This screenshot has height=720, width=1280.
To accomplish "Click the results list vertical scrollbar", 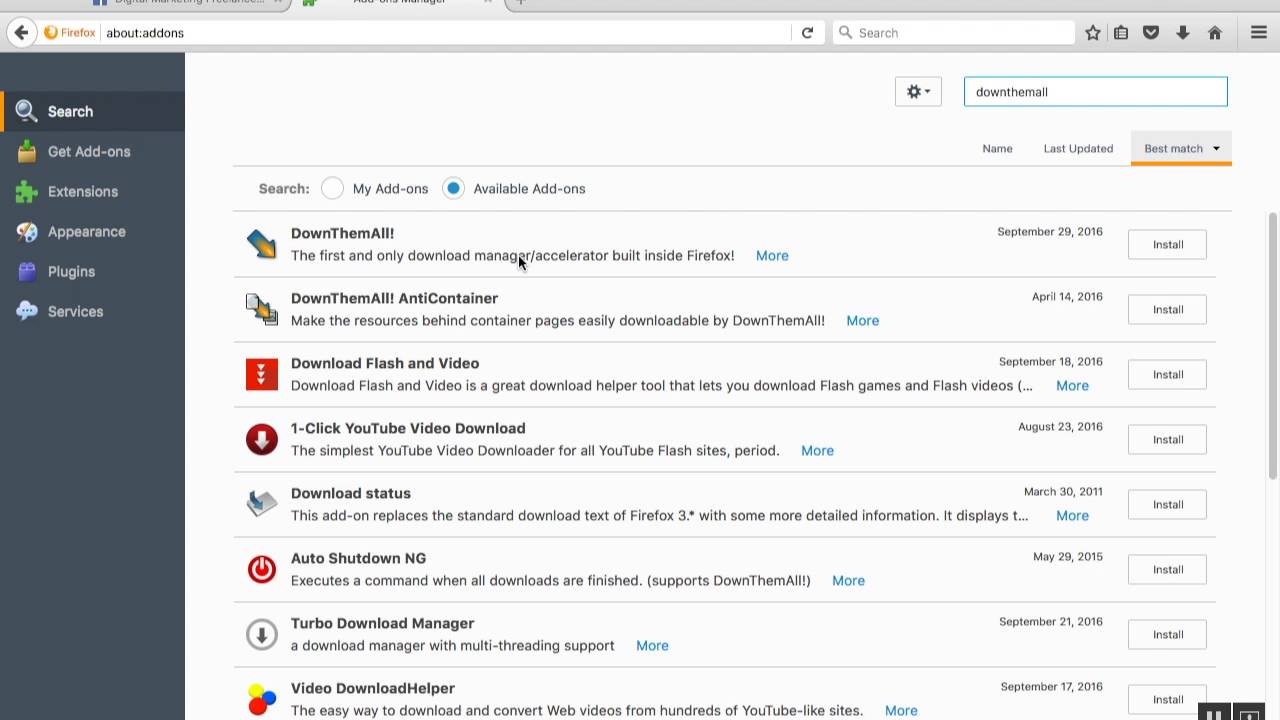I will click(x=1272, y=346).
